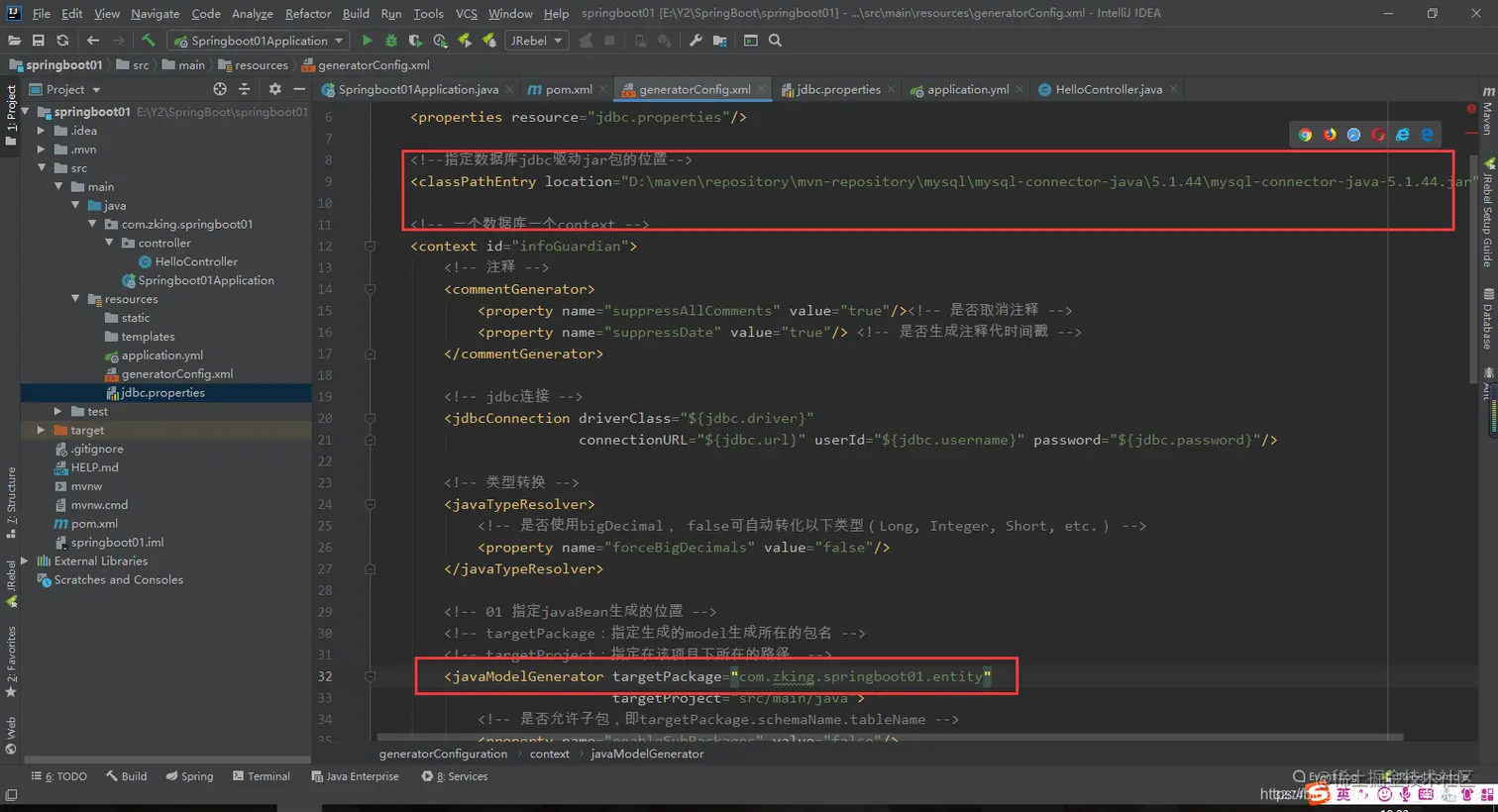Click the Synchronize refresh toolbar icon
Image resolution: width=1498 pixels, height=812 pixels.
click(62, 41)
